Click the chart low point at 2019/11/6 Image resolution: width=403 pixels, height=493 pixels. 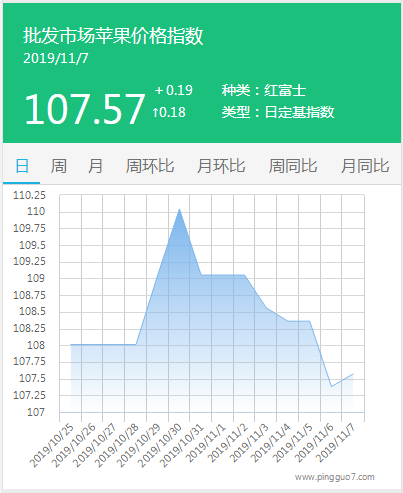331,387
